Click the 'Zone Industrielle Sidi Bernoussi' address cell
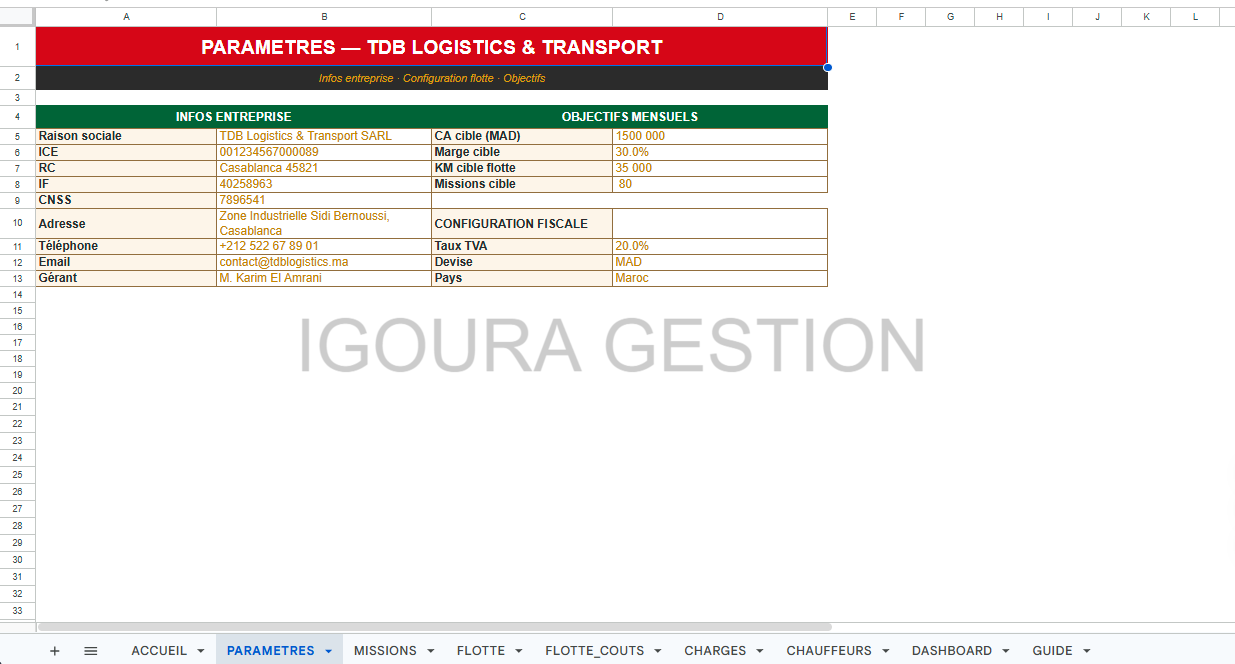Image resolution: width=1235 pixels, height=664 pixels. click(324, 223)
